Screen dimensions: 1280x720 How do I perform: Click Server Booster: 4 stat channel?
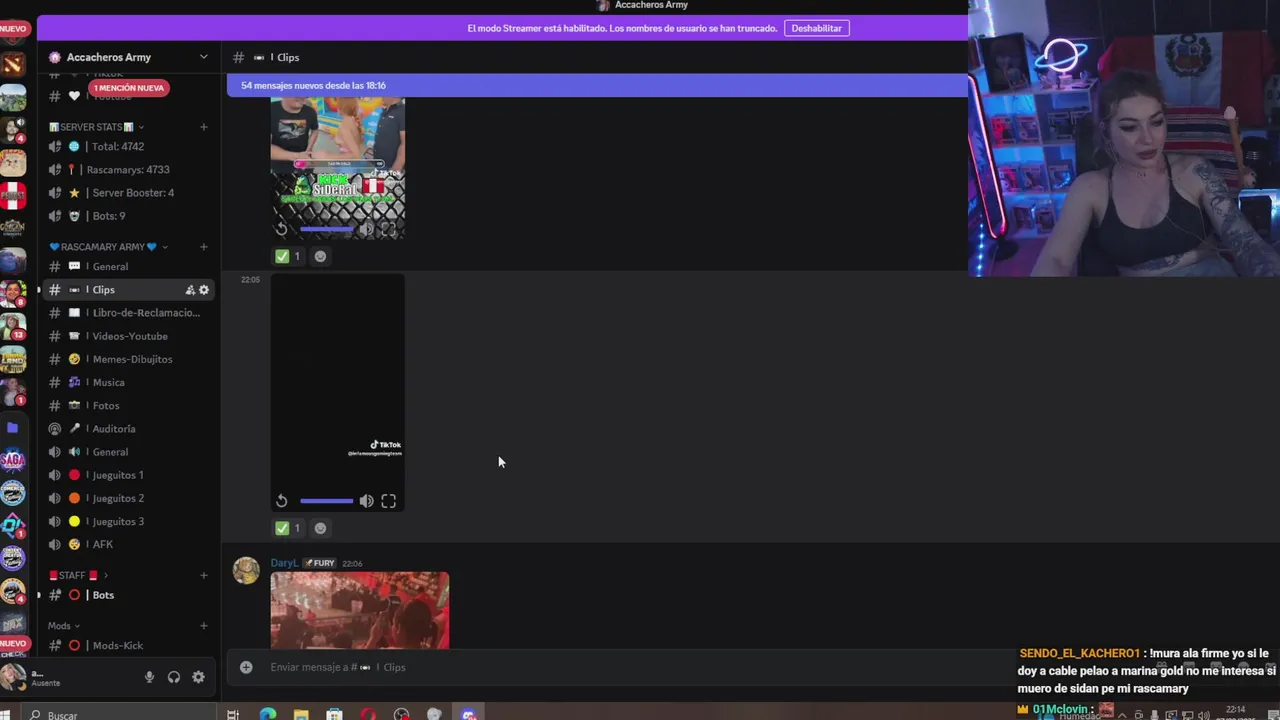(x=129, y=193)
